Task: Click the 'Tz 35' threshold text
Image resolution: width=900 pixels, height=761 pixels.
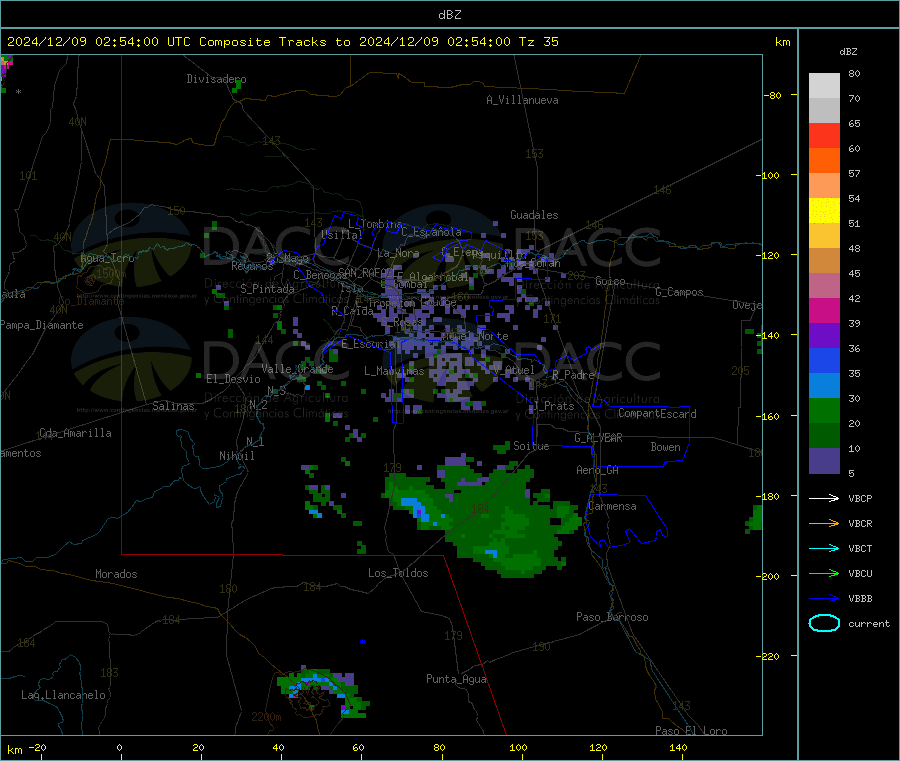Action: coord(538,42)
